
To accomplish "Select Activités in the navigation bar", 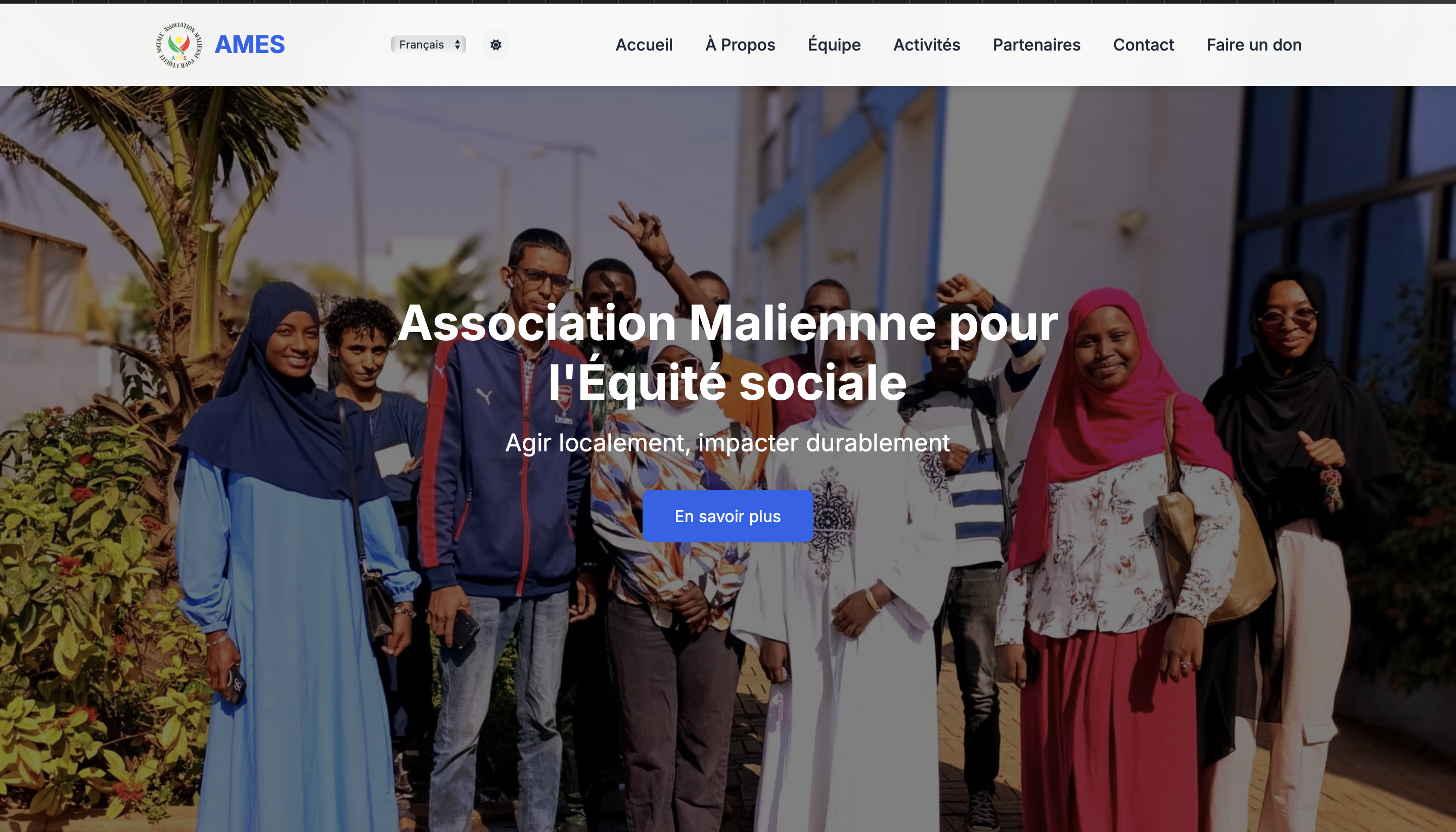I will tap(927, 44).
